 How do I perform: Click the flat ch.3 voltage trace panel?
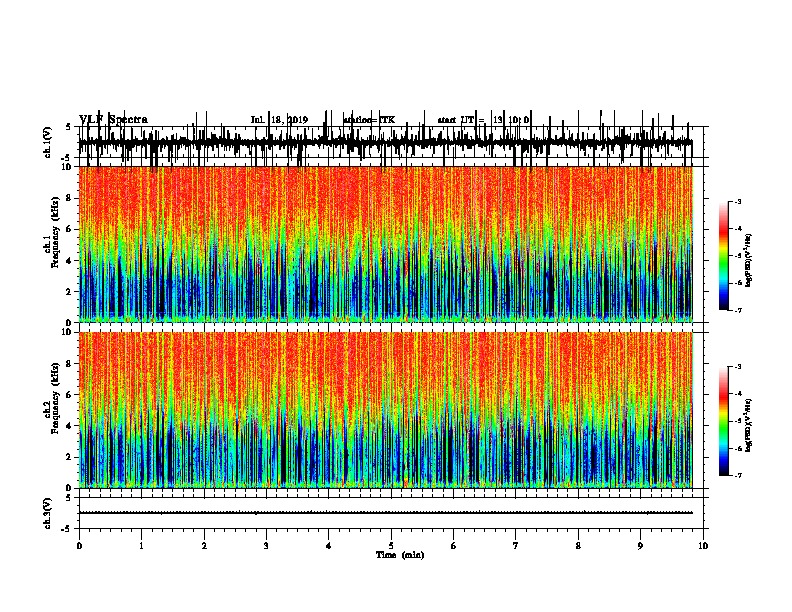click(x=391, y=513)
